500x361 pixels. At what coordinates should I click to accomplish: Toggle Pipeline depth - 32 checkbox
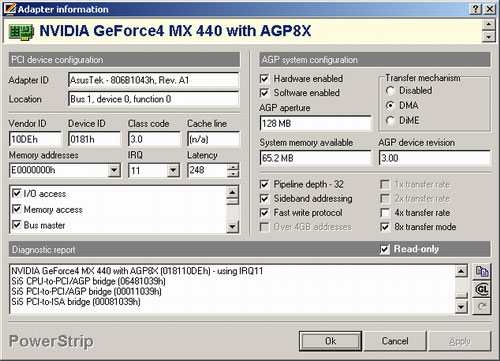coord(264,184)
